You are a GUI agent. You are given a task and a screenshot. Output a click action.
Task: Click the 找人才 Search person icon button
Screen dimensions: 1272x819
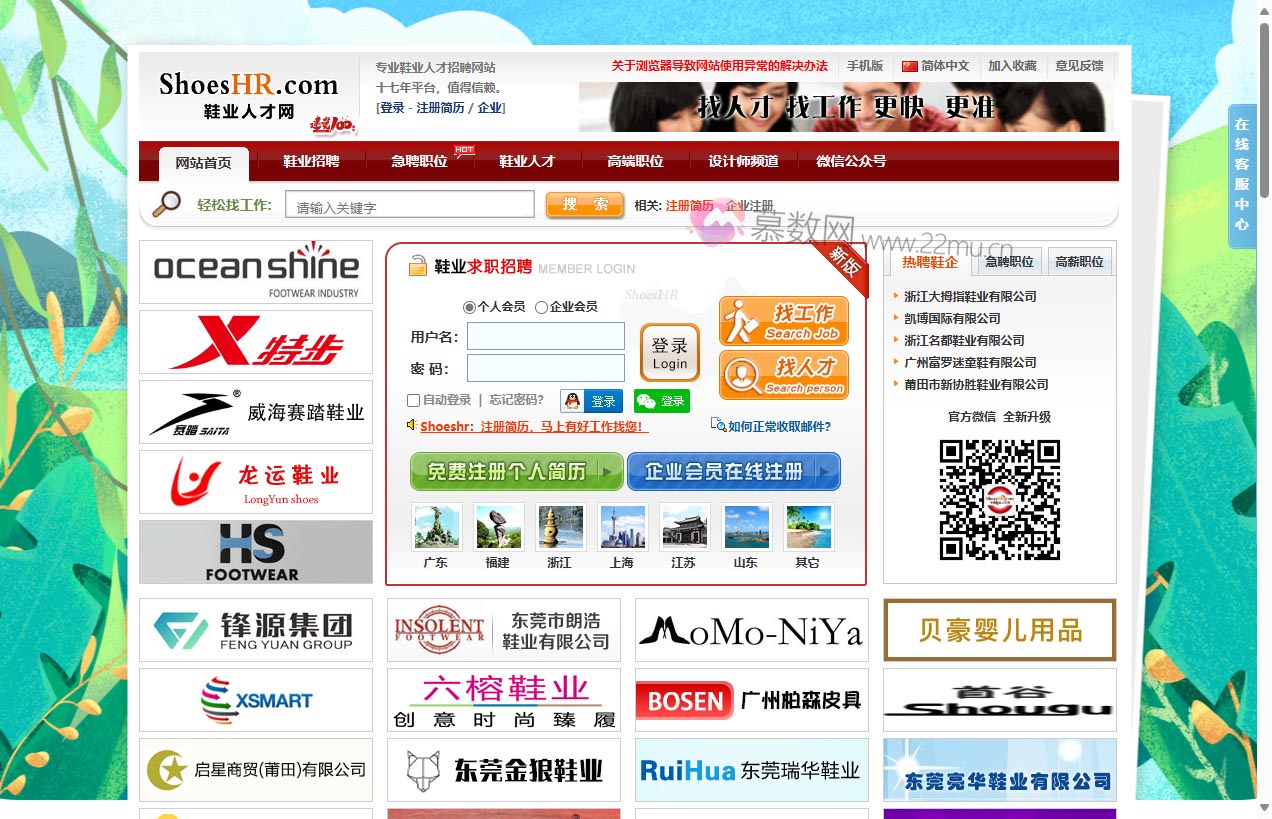point(783,375)
